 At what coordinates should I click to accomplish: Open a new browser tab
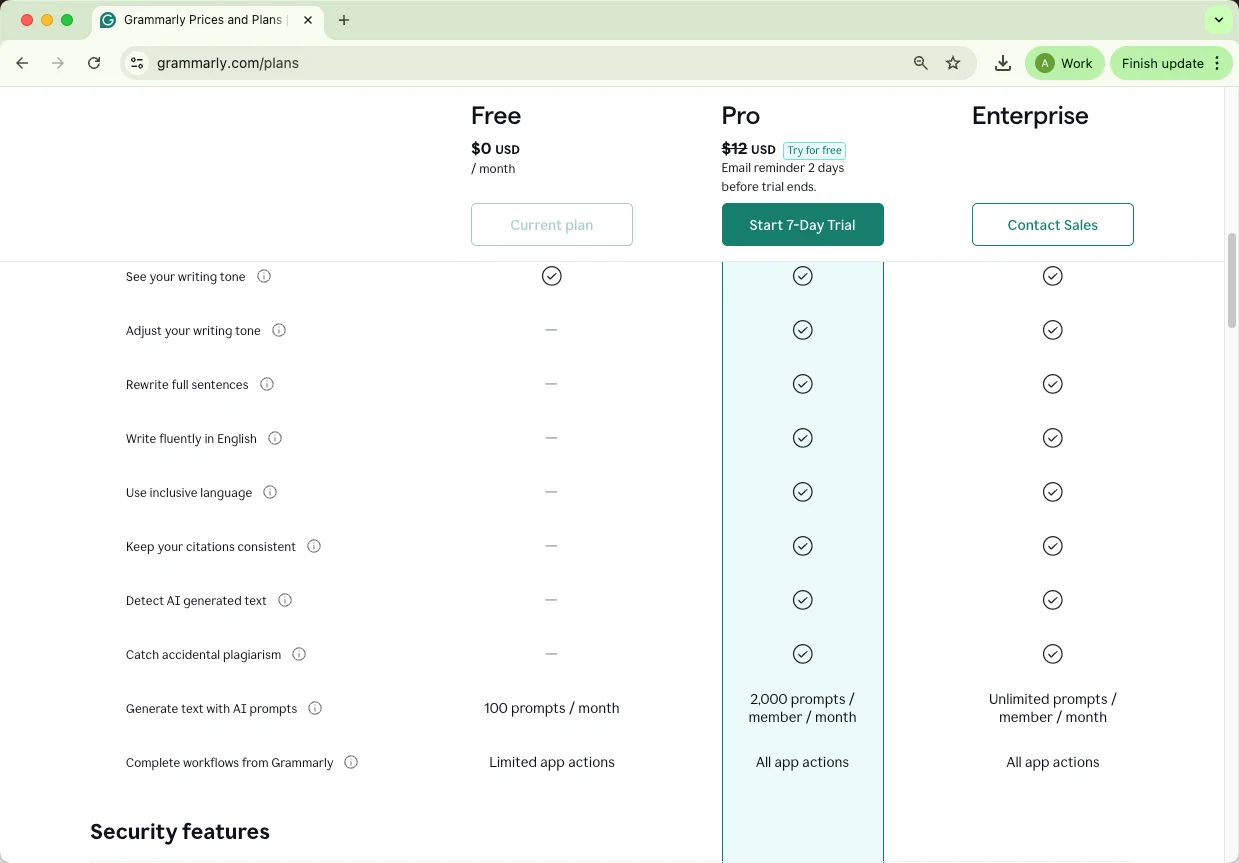[344, 20]
